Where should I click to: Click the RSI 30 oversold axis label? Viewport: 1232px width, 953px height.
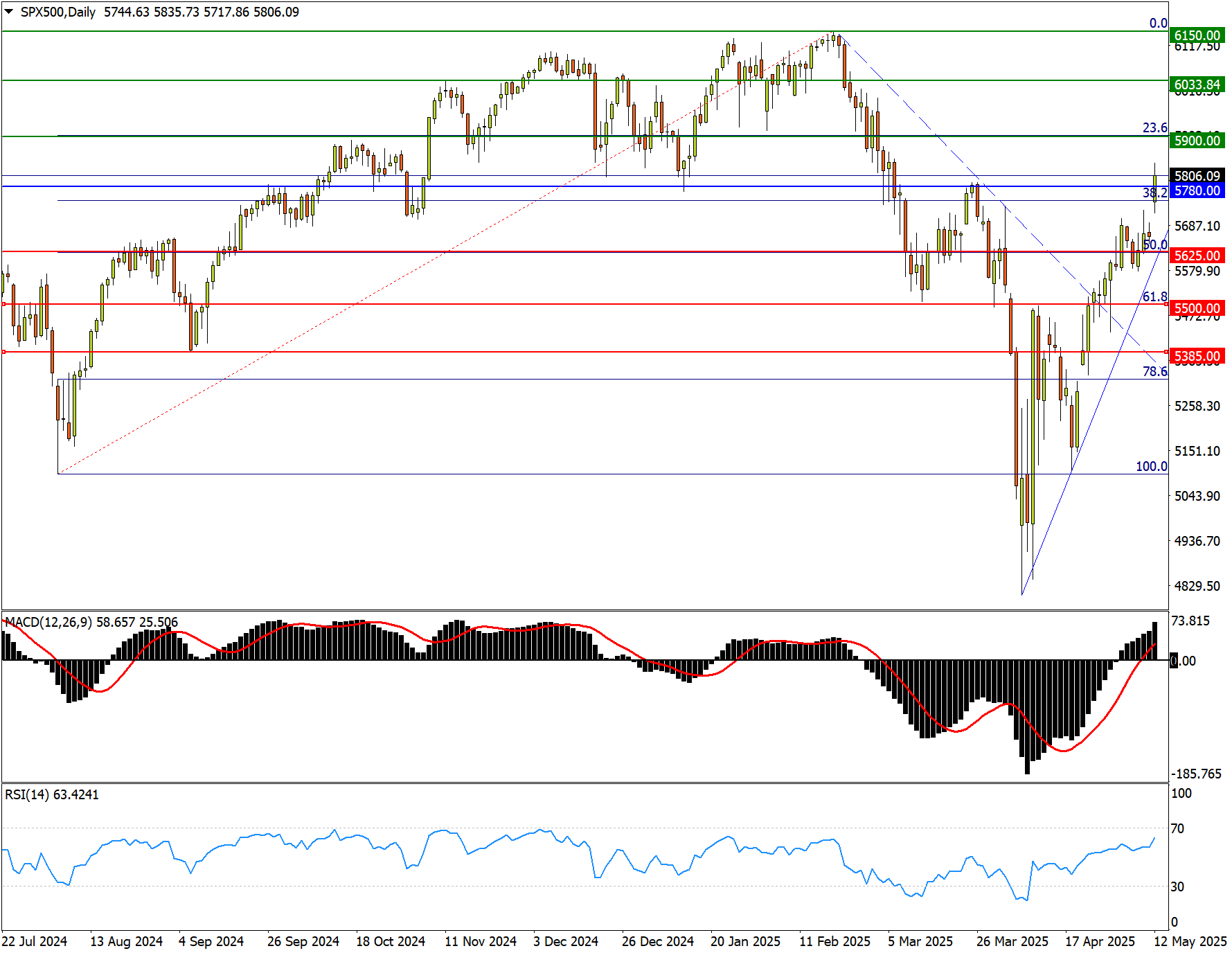tap(1177, 887)
